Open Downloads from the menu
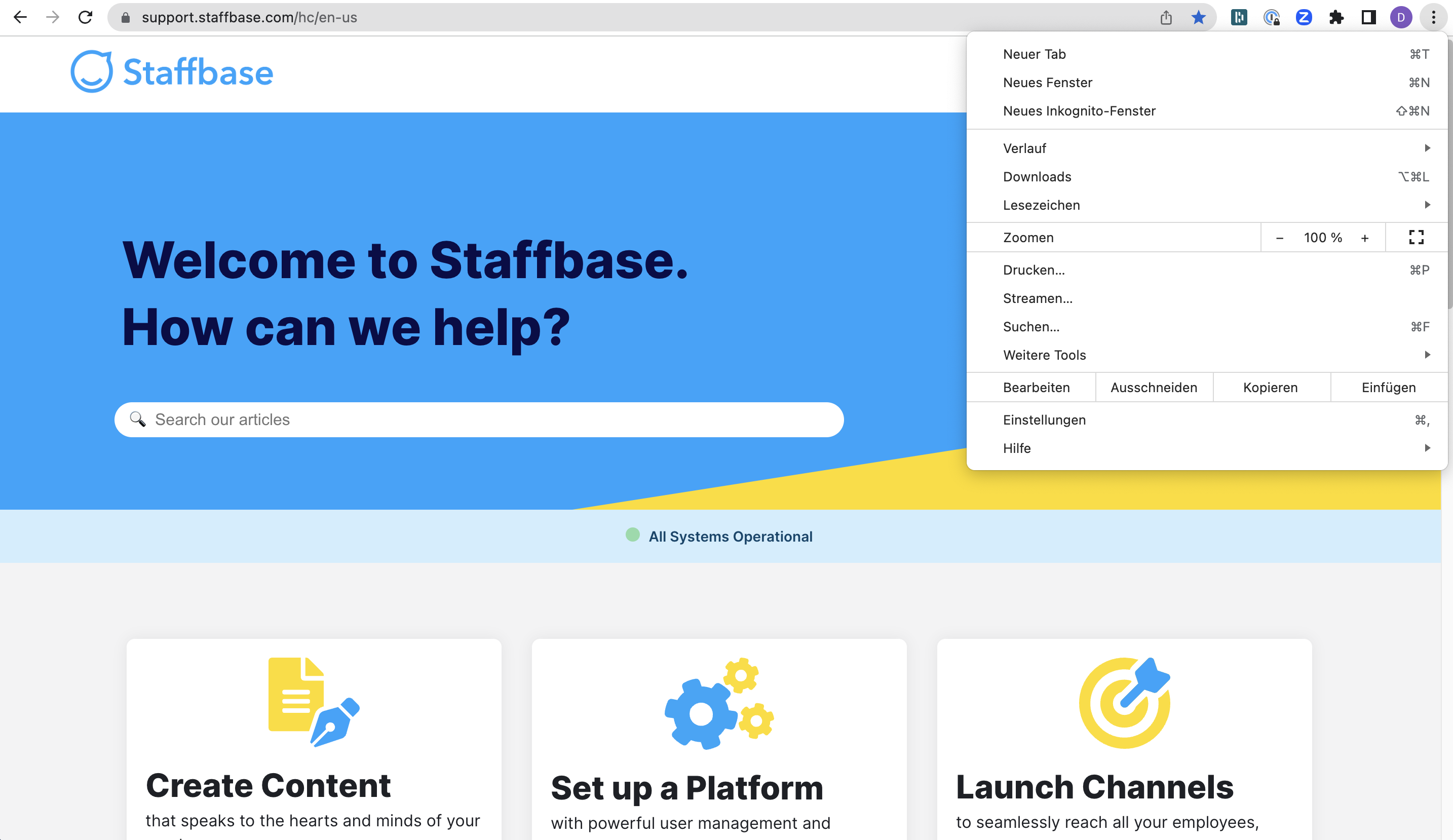Screen dimensions: 1453x840 [x=1207, y=176]
